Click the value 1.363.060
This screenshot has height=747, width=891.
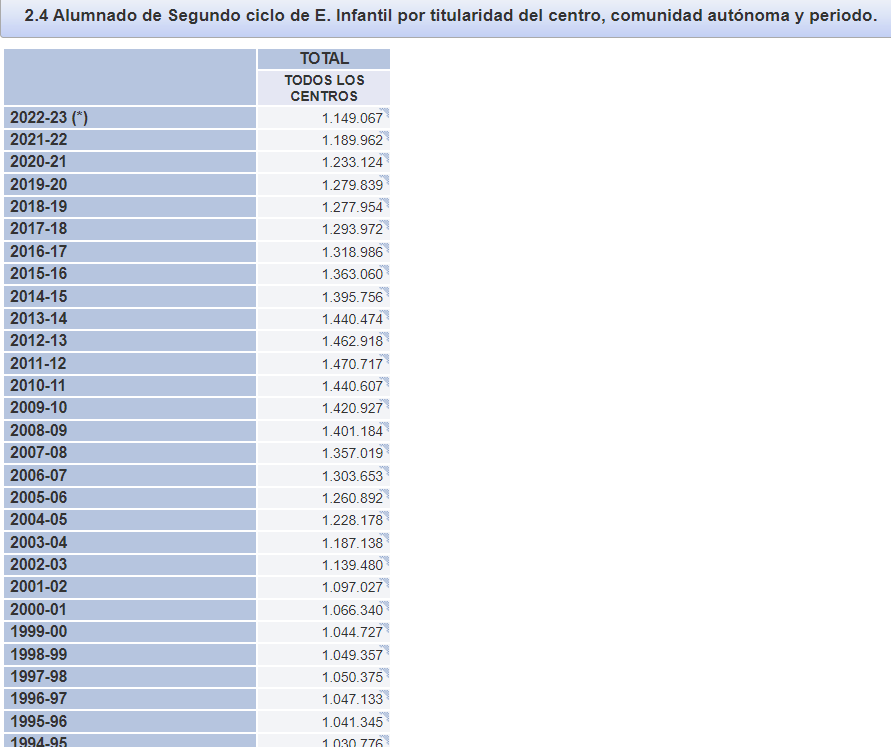pyautogui.click(x=353, y=274)
